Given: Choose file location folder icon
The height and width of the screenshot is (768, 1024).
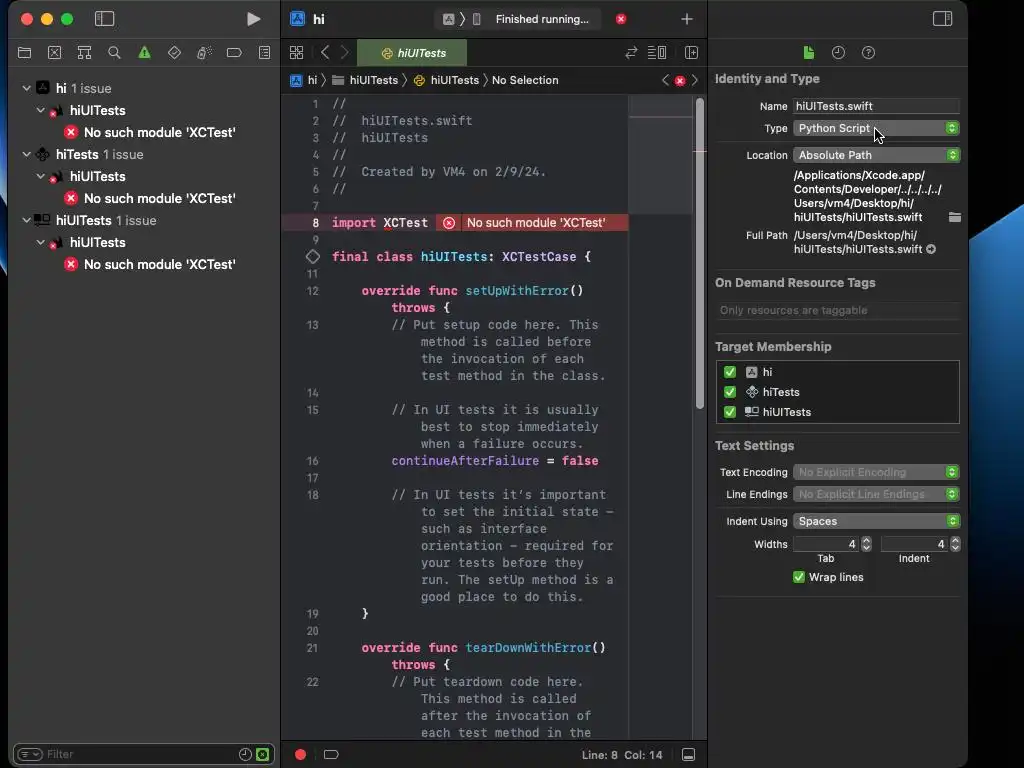Looking at the screenshot, I should [x=955, y=217].
